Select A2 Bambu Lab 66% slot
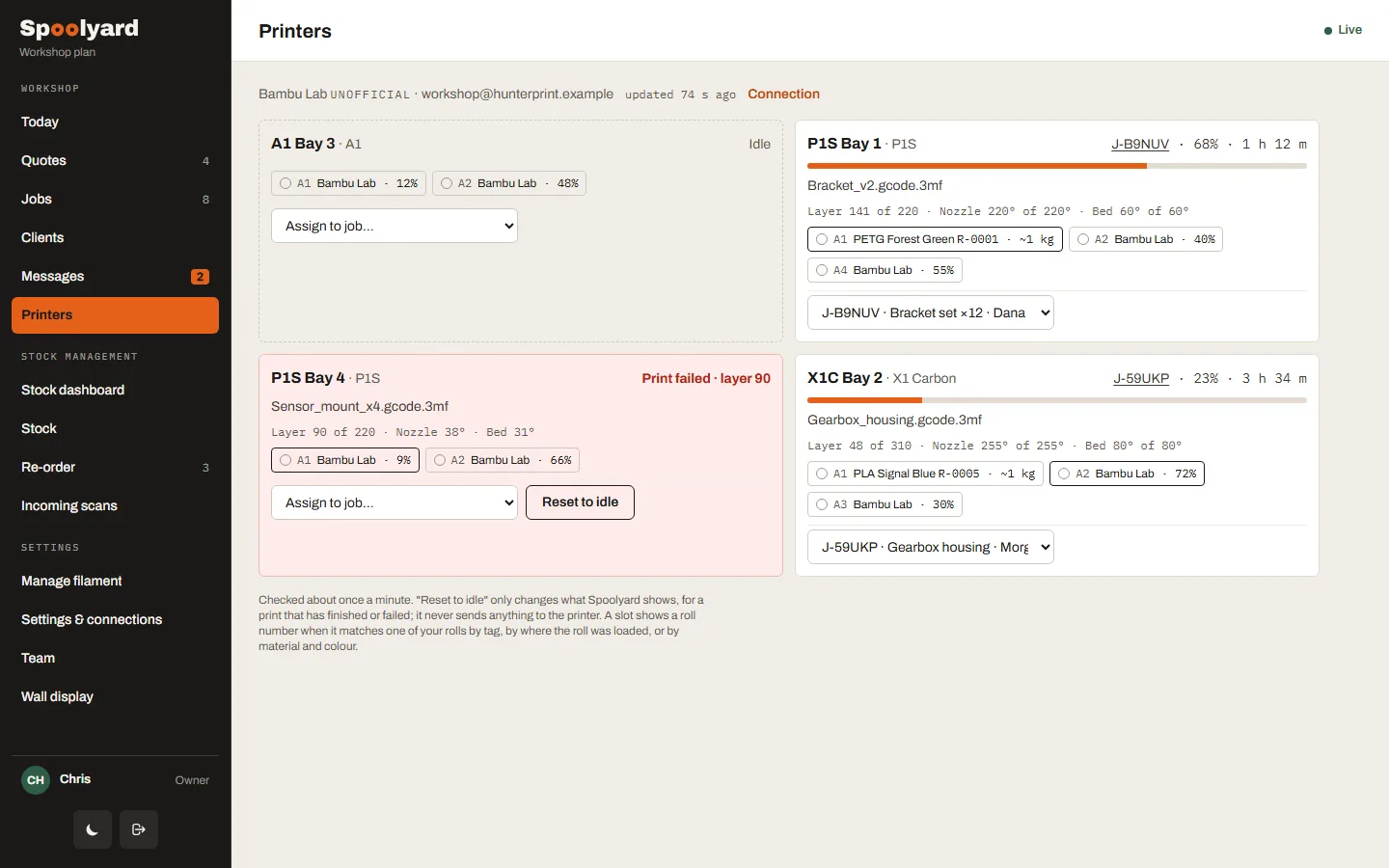1389x868 pixels. coord(503,460)
